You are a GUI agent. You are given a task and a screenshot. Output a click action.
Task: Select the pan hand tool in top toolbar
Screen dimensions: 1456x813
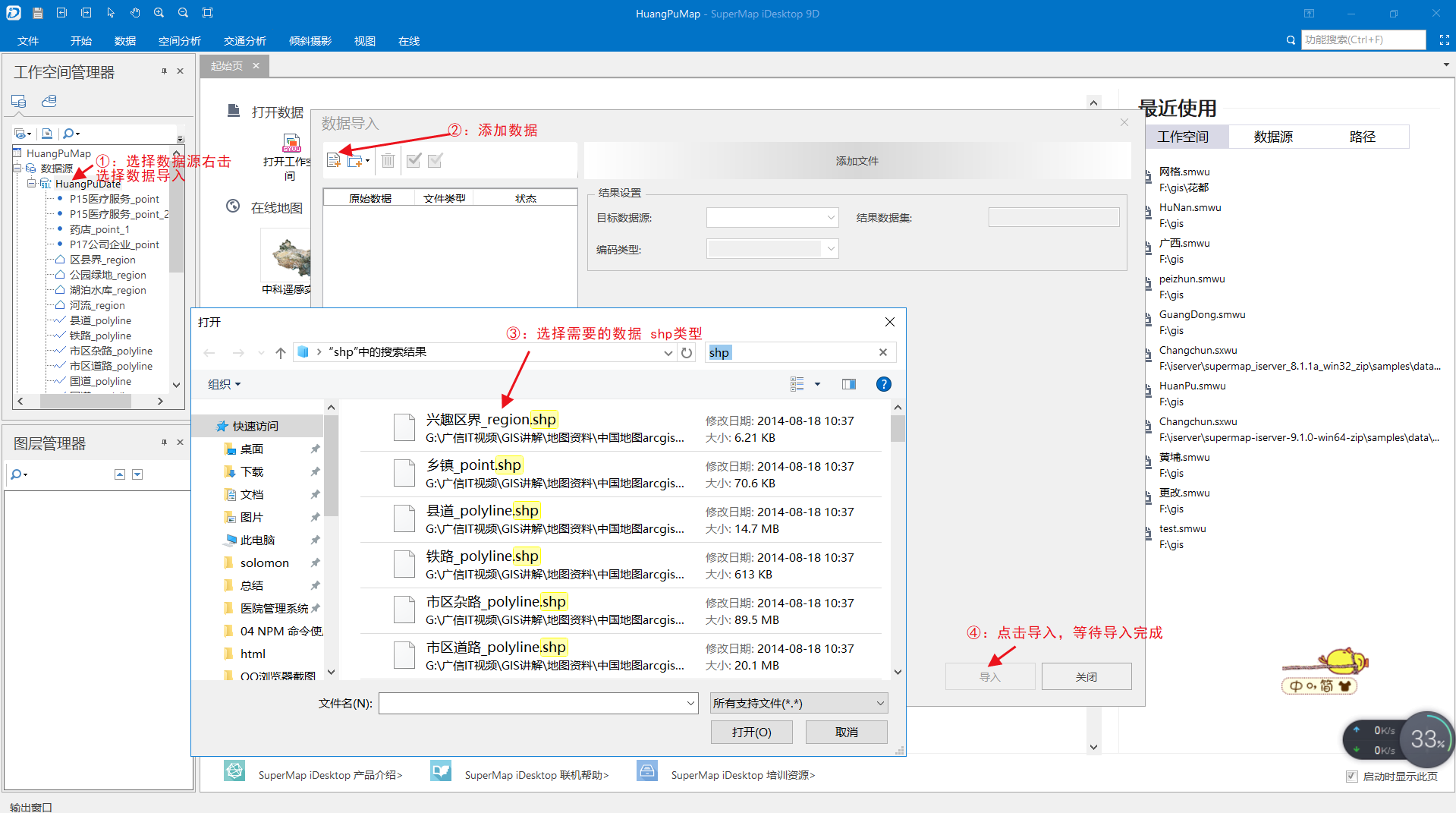[x=135, y=11]
